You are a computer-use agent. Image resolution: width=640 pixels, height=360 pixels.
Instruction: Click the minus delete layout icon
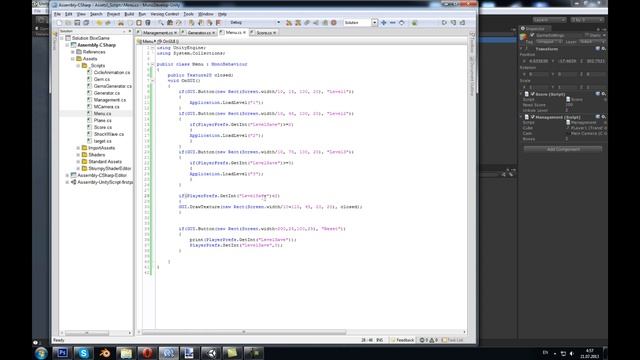coord(393,23)
